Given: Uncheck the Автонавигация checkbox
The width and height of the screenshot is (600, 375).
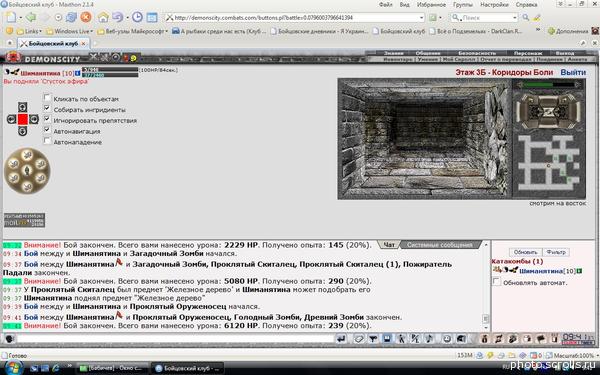Looking at the screenshot, I should point(47,130).
